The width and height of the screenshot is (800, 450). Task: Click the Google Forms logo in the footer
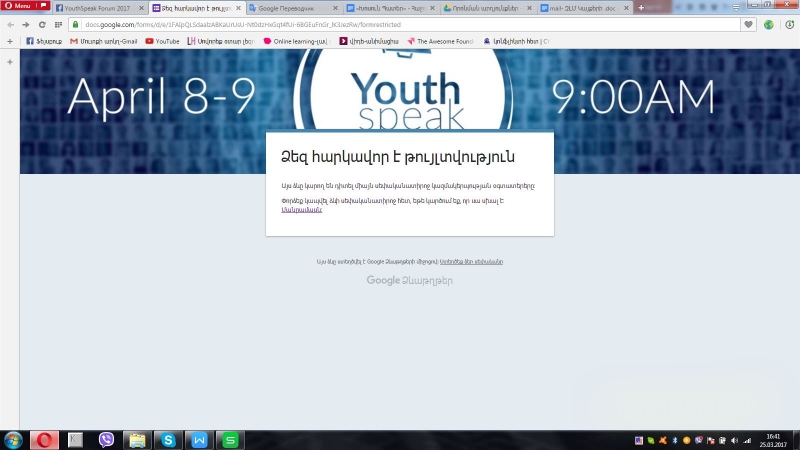click(409, 281)
